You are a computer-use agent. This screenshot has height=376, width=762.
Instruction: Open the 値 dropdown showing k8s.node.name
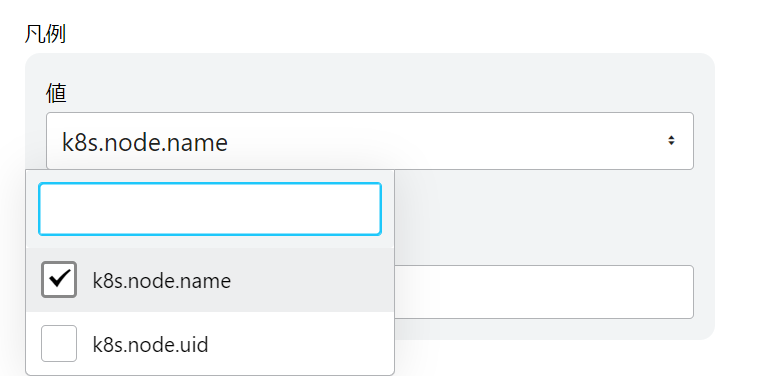(x=370, y=141)
